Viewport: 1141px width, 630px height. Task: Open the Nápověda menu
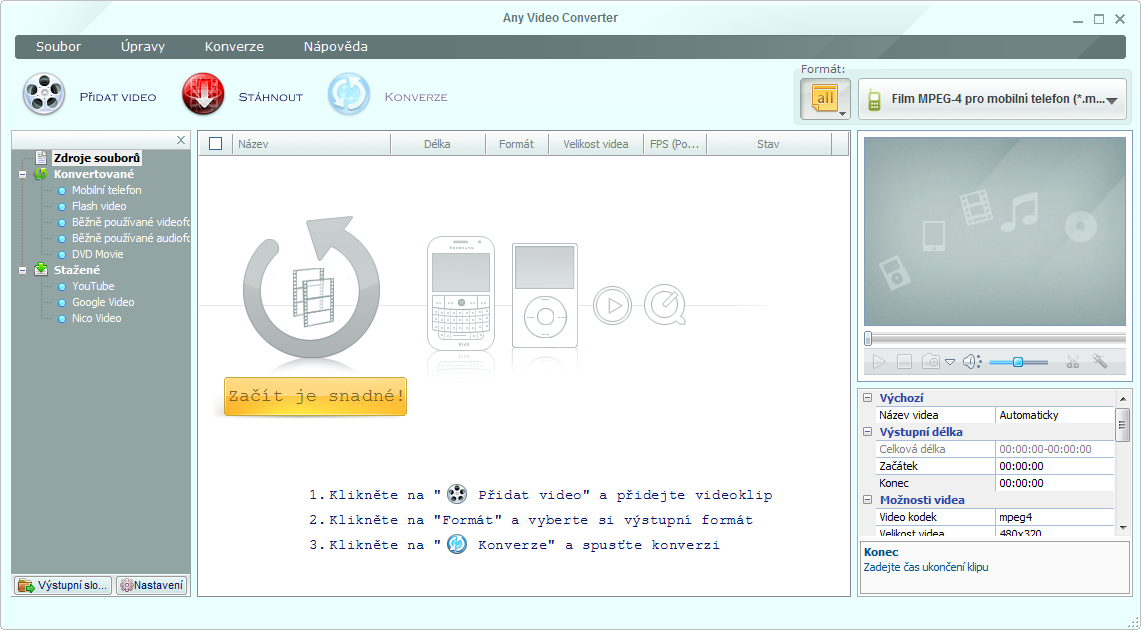point(335,47)
